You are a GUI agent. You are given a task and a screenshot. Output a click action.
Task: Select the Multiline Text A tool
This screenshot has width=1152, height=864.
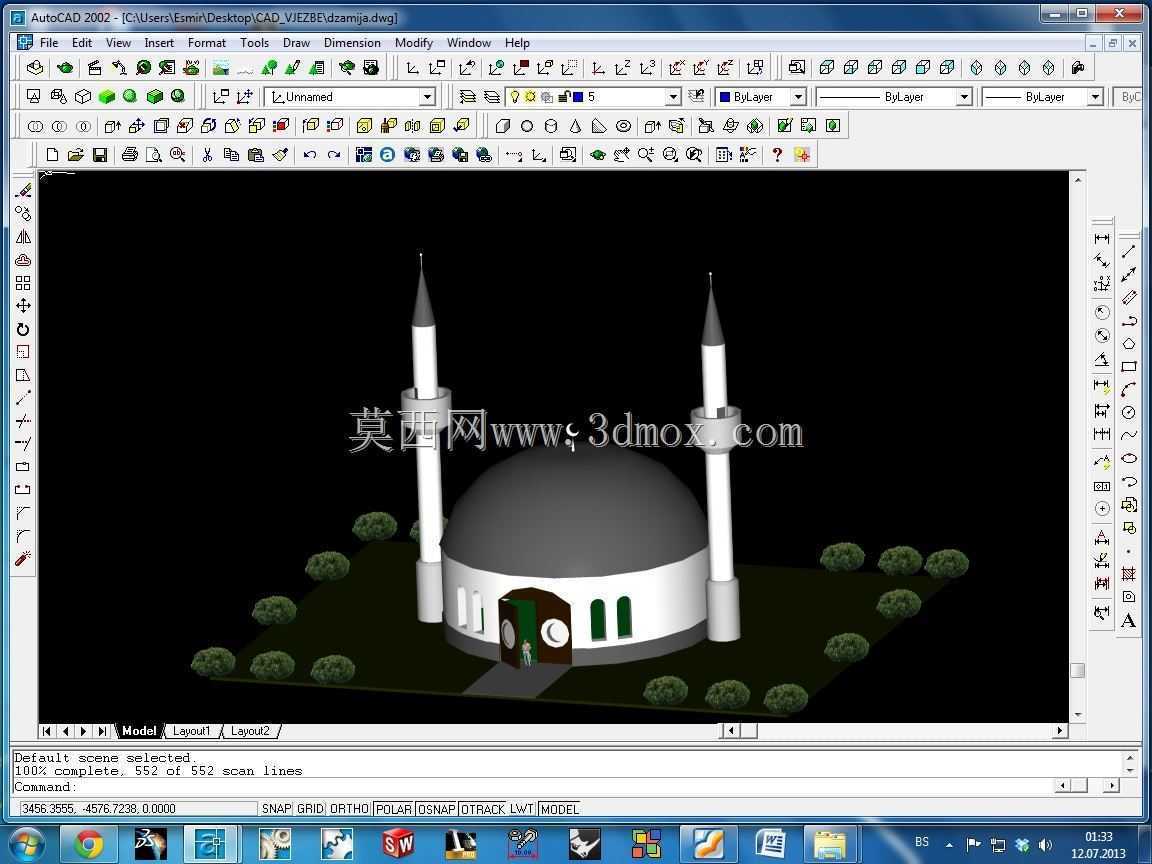tap(1128, 622)
